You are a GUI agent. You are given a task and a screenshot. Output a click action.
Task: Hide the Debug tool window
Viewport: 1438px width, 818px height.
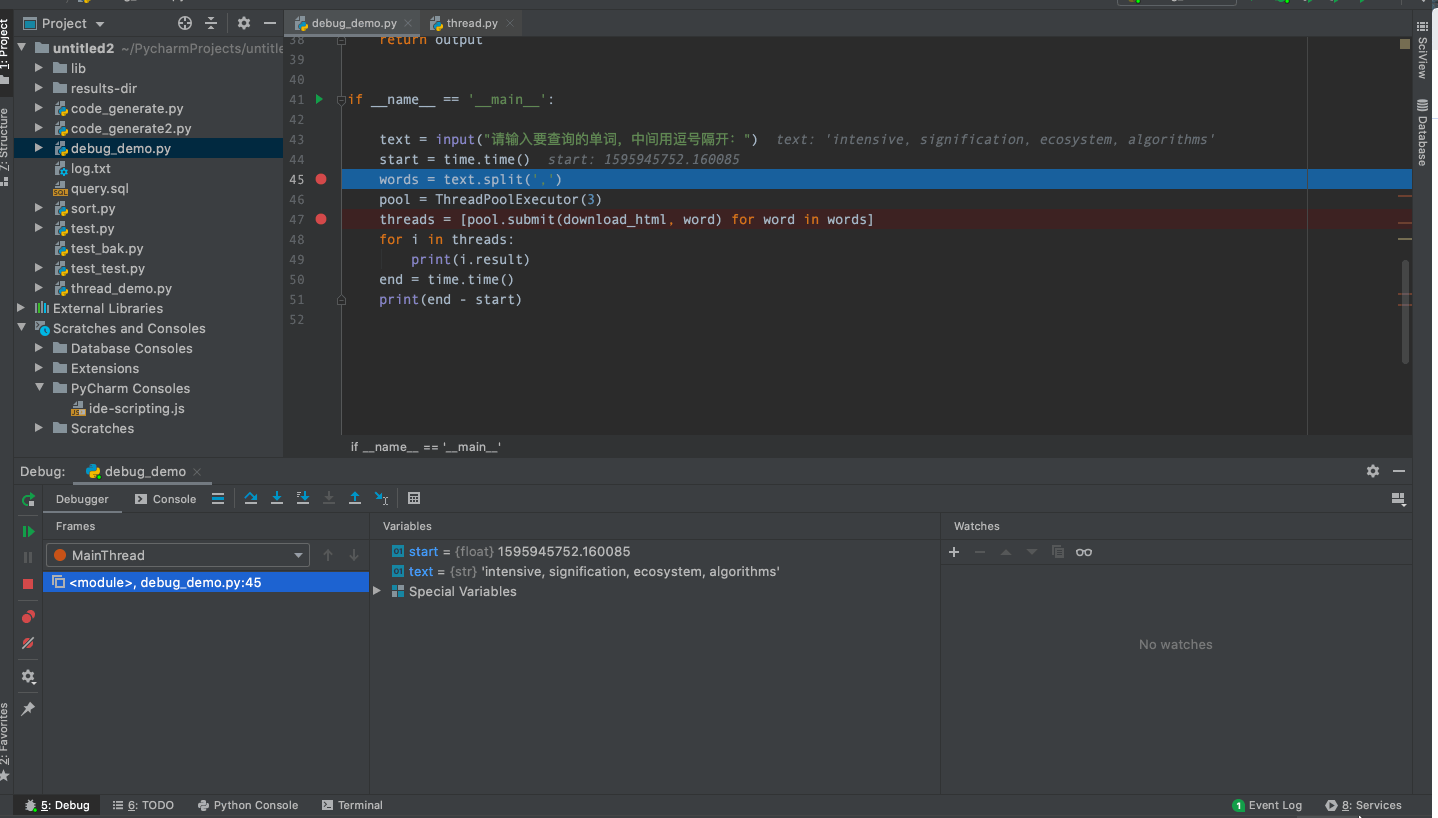[1399, 471]
